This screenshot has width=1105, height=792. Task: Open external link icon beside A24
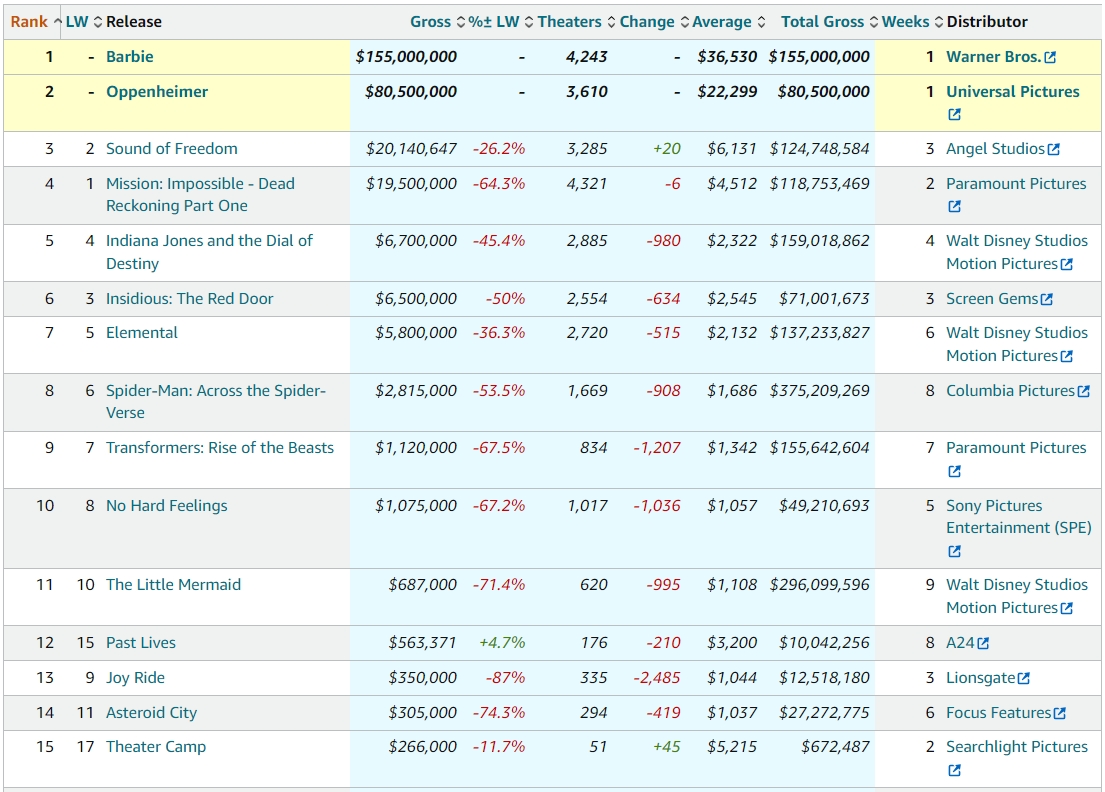(x=984, y=643)
